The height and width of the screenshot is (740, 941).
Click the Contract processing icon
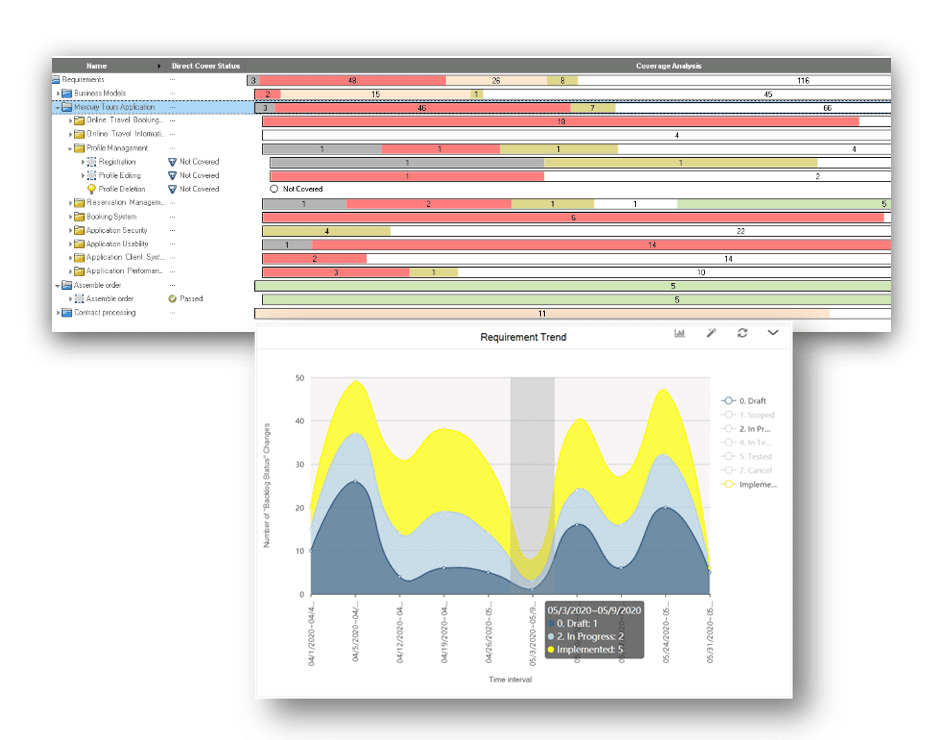point(67,312)
